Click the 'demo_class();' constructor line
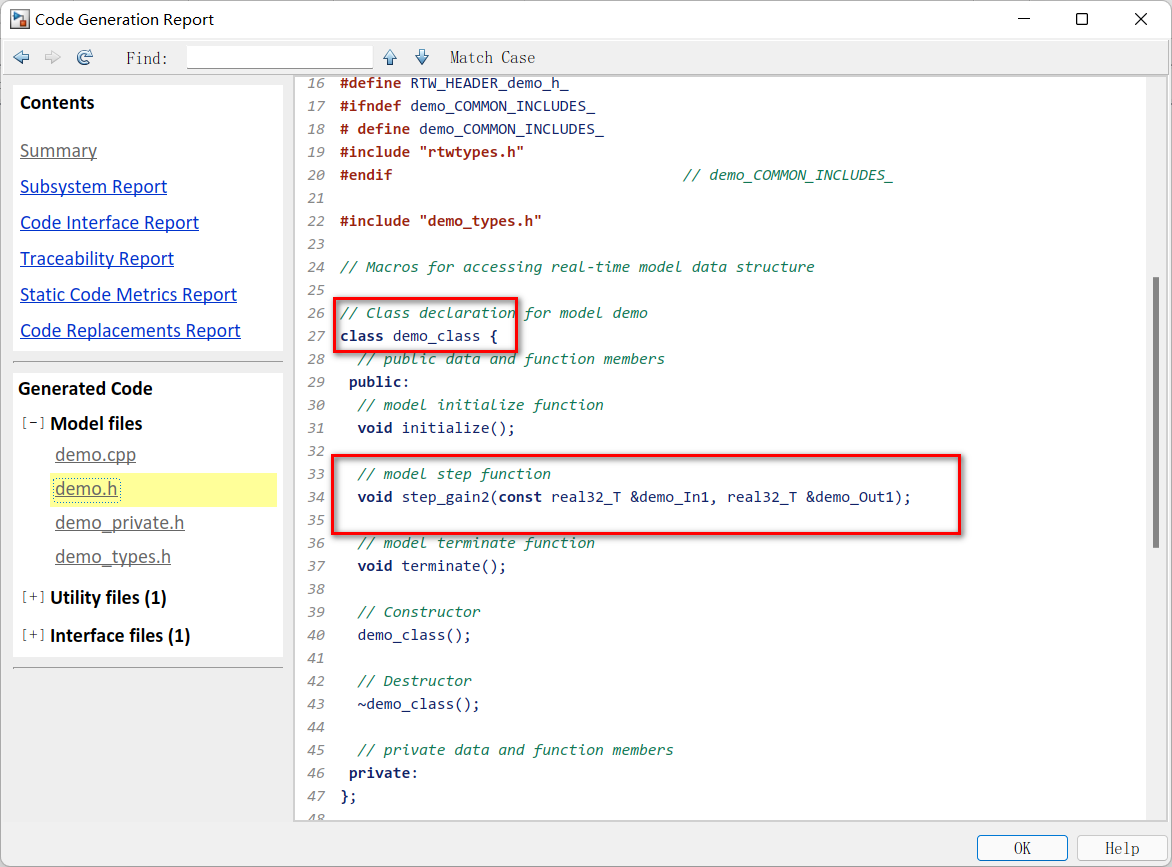The height and width of the screenshot is (867, 1172). [x=414, y=635]
